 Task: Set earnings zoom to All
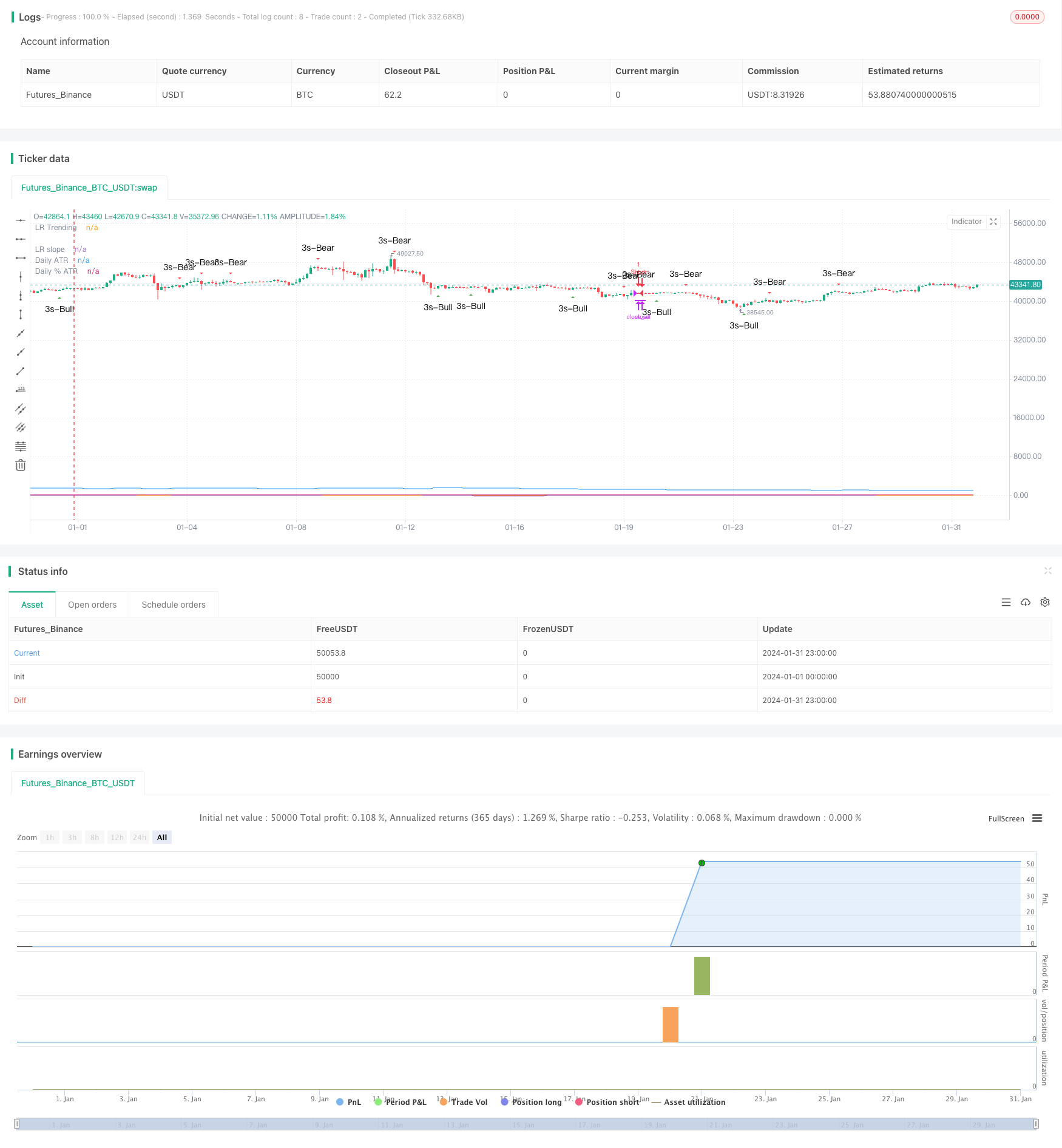click(x=162, y=838)
